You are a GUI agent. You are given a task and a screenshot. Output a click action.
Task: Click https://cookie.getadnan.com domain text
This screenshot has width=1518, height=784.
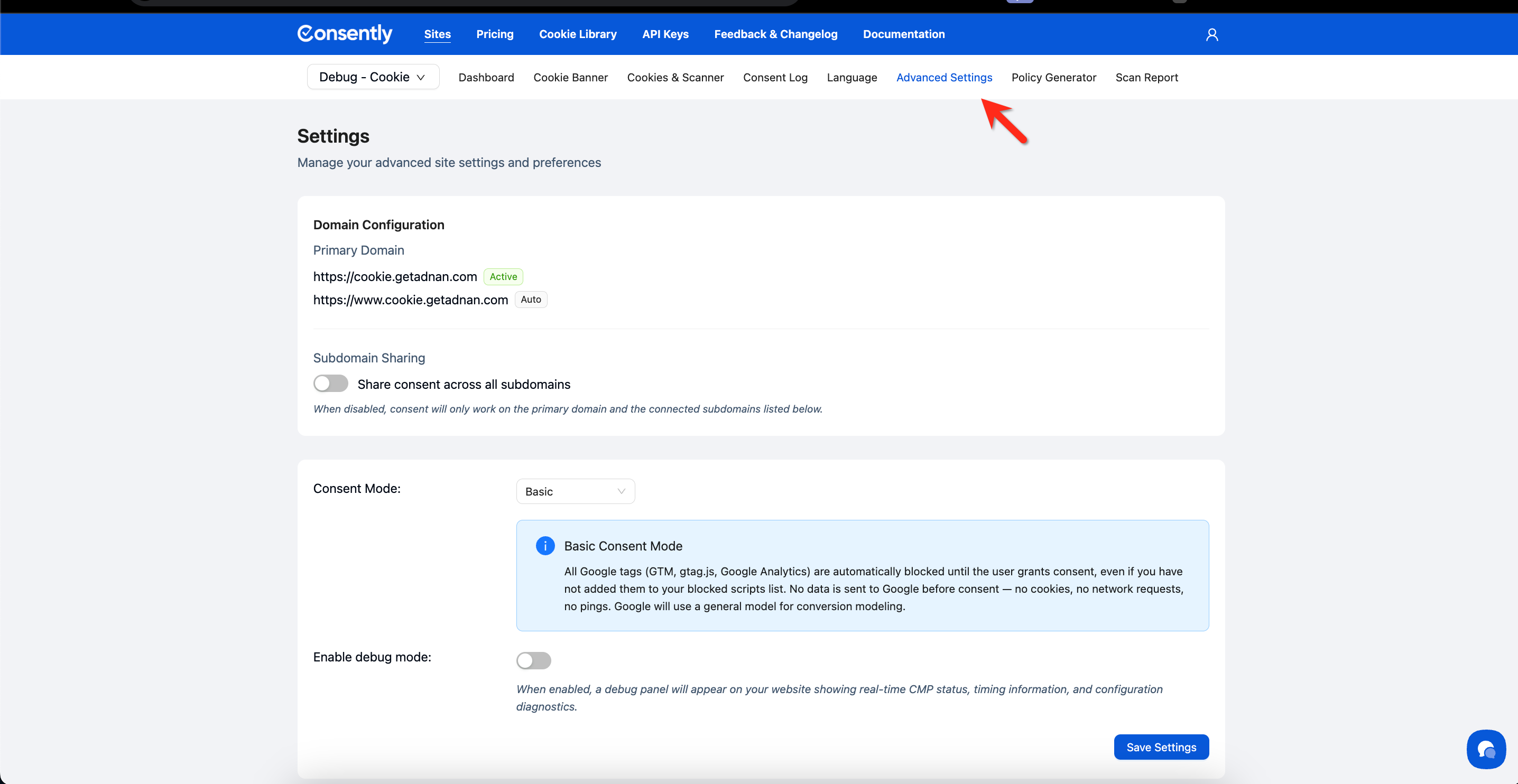(x=395, y=276)
